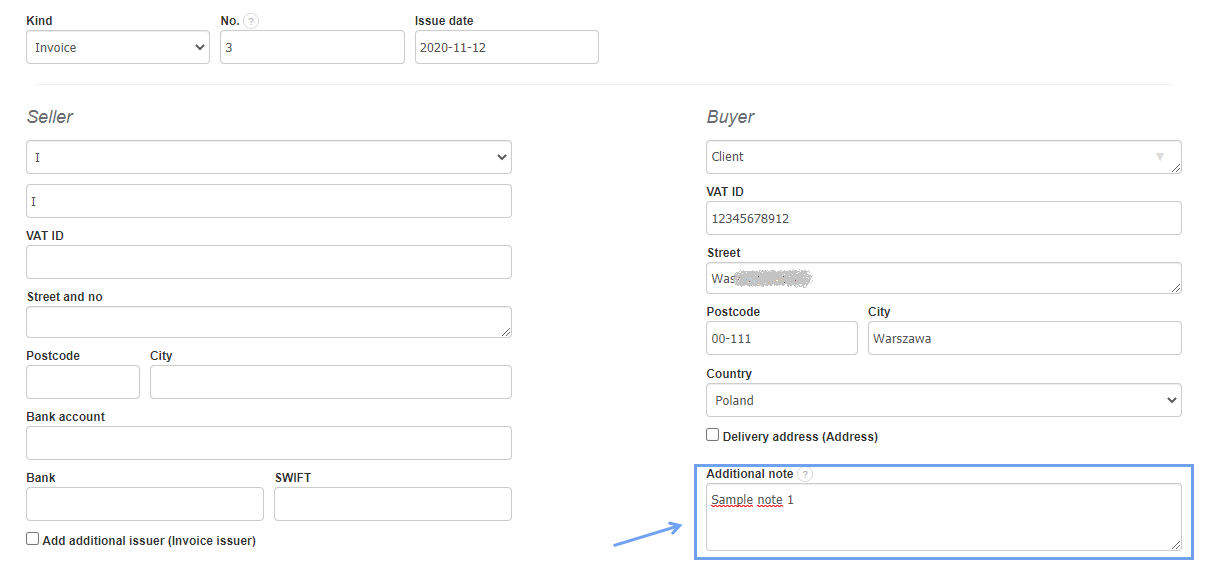Click the invoice No. field
The image size is (1206, 562).
(x=312, y=47)
